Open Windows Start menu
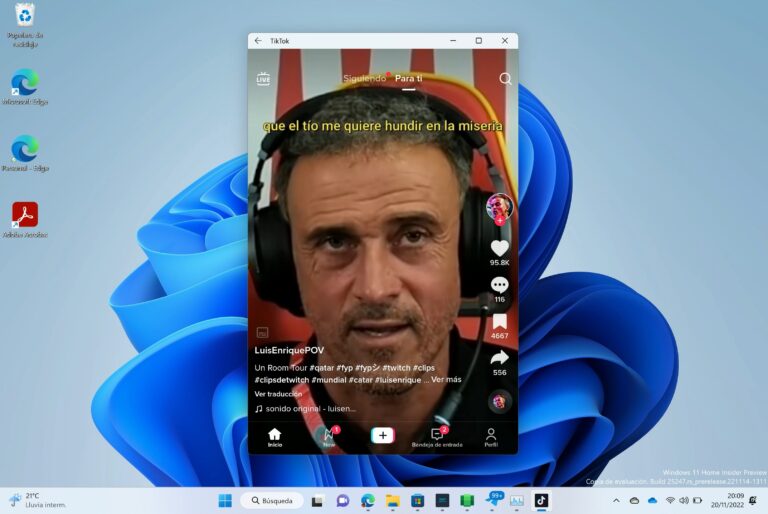Viewport: 768px width, 514px height. point(225,500)
